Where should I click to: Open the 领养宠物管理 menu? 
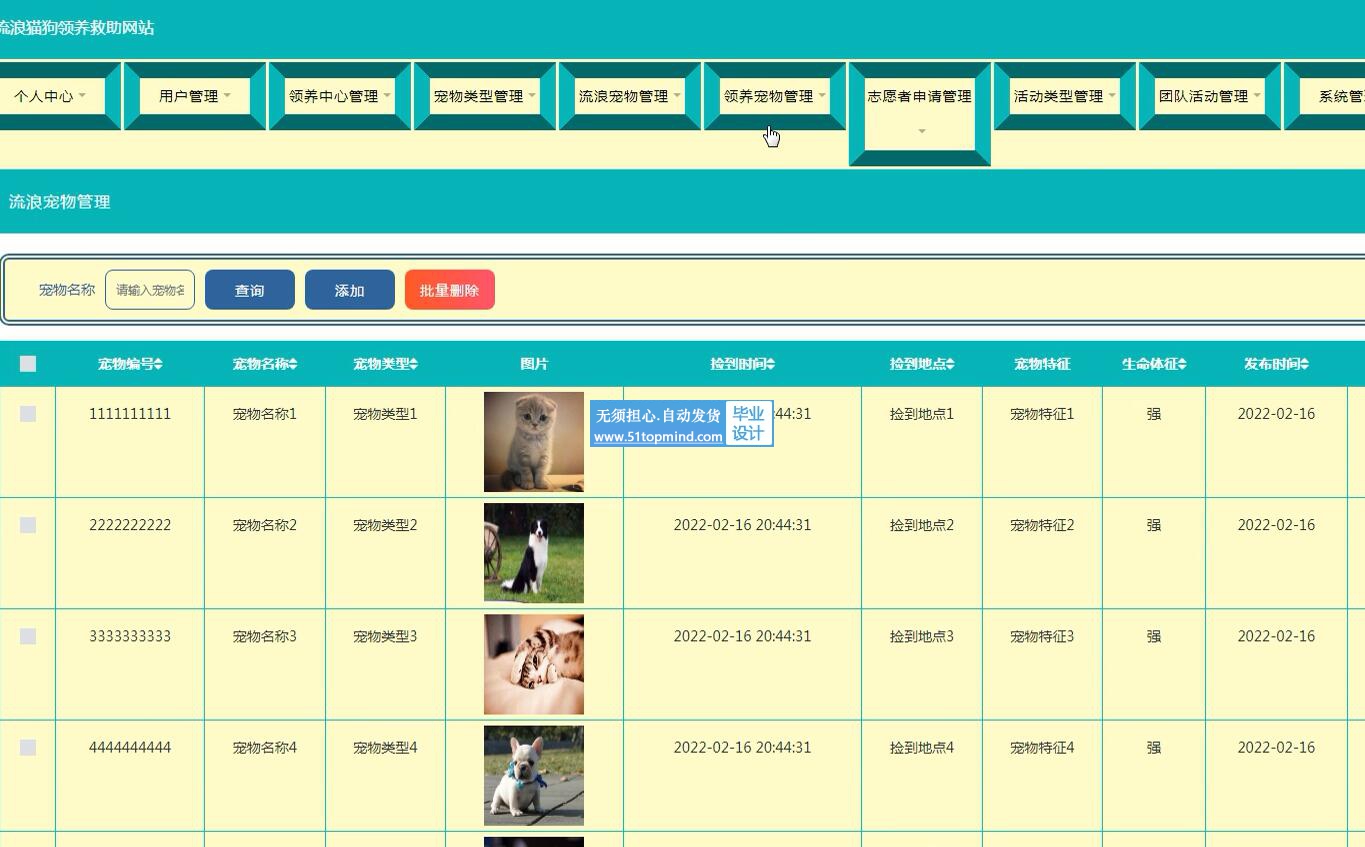pyautogui.click(x=774, y=96)
